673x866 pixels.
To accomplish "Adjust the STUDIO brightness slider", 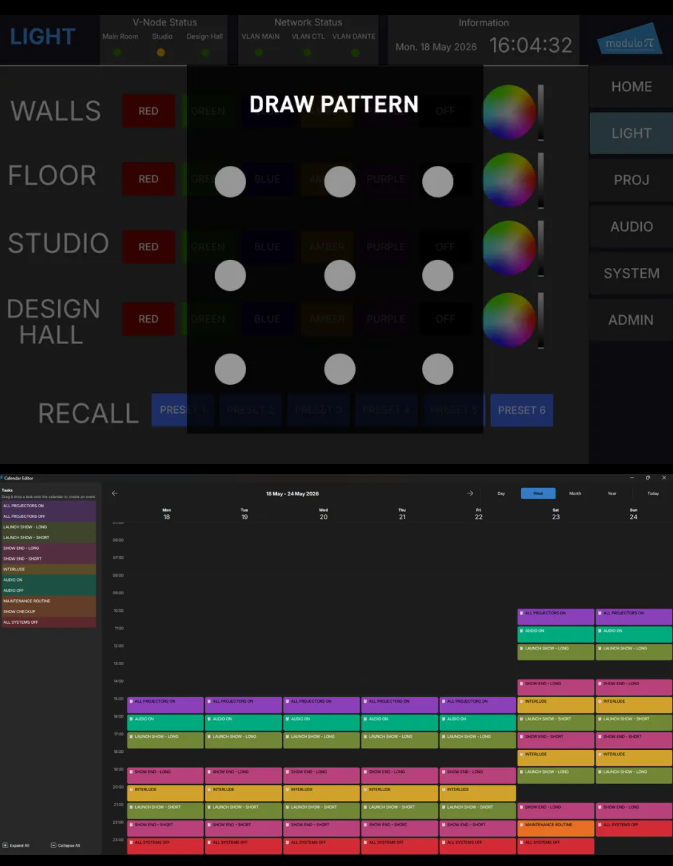I will (541, 249).
